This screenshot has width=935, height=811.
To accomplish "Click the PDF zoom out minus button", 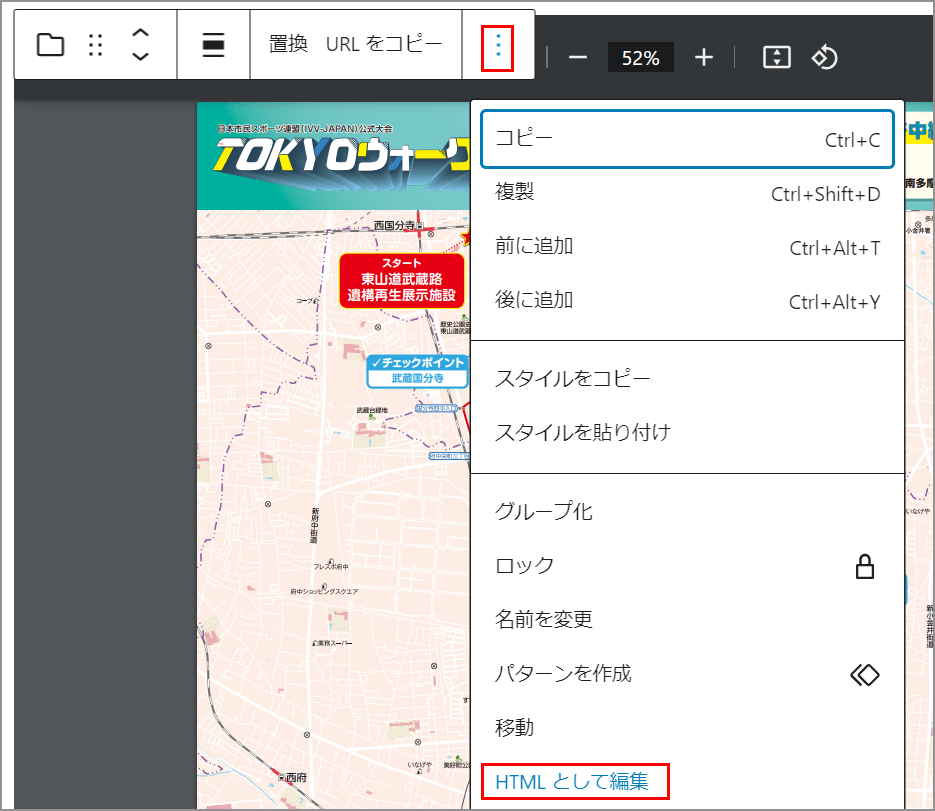I will click(577, 57).
